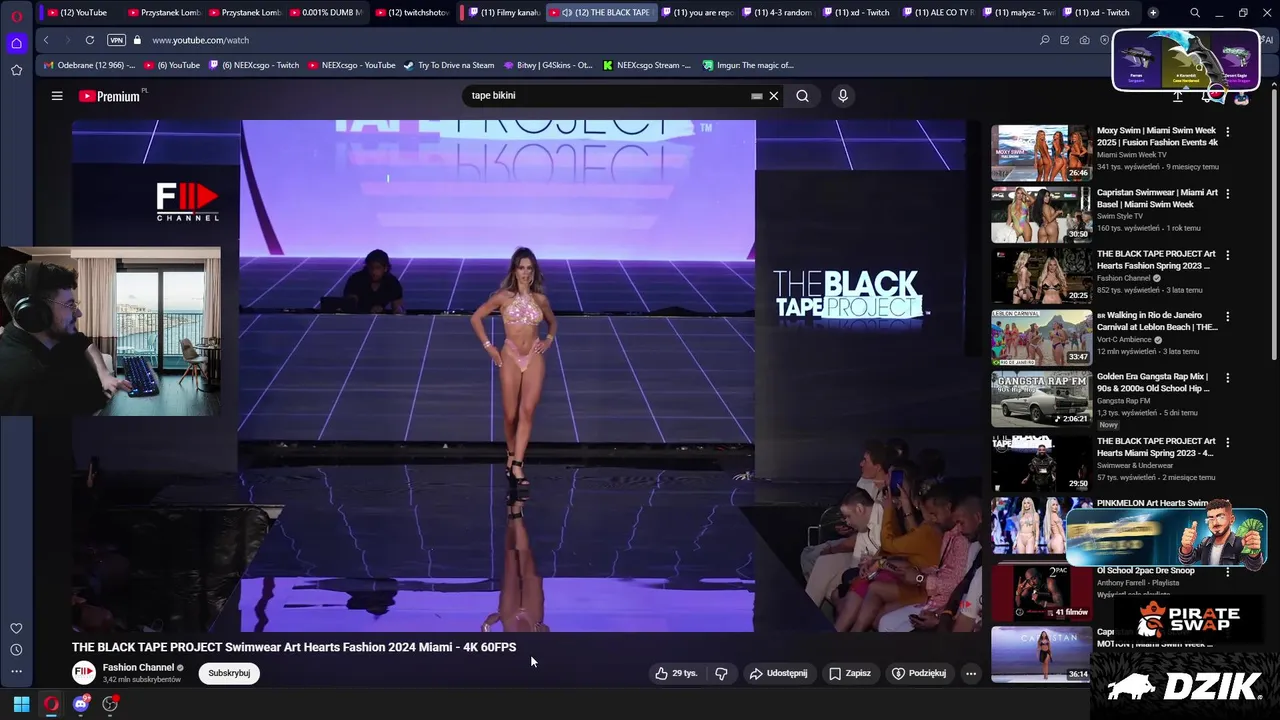Open Opera sidebar history clock icon
The height and width of the screenshot is (720, 1280).
pyautogui.click(x=16, y=650)
